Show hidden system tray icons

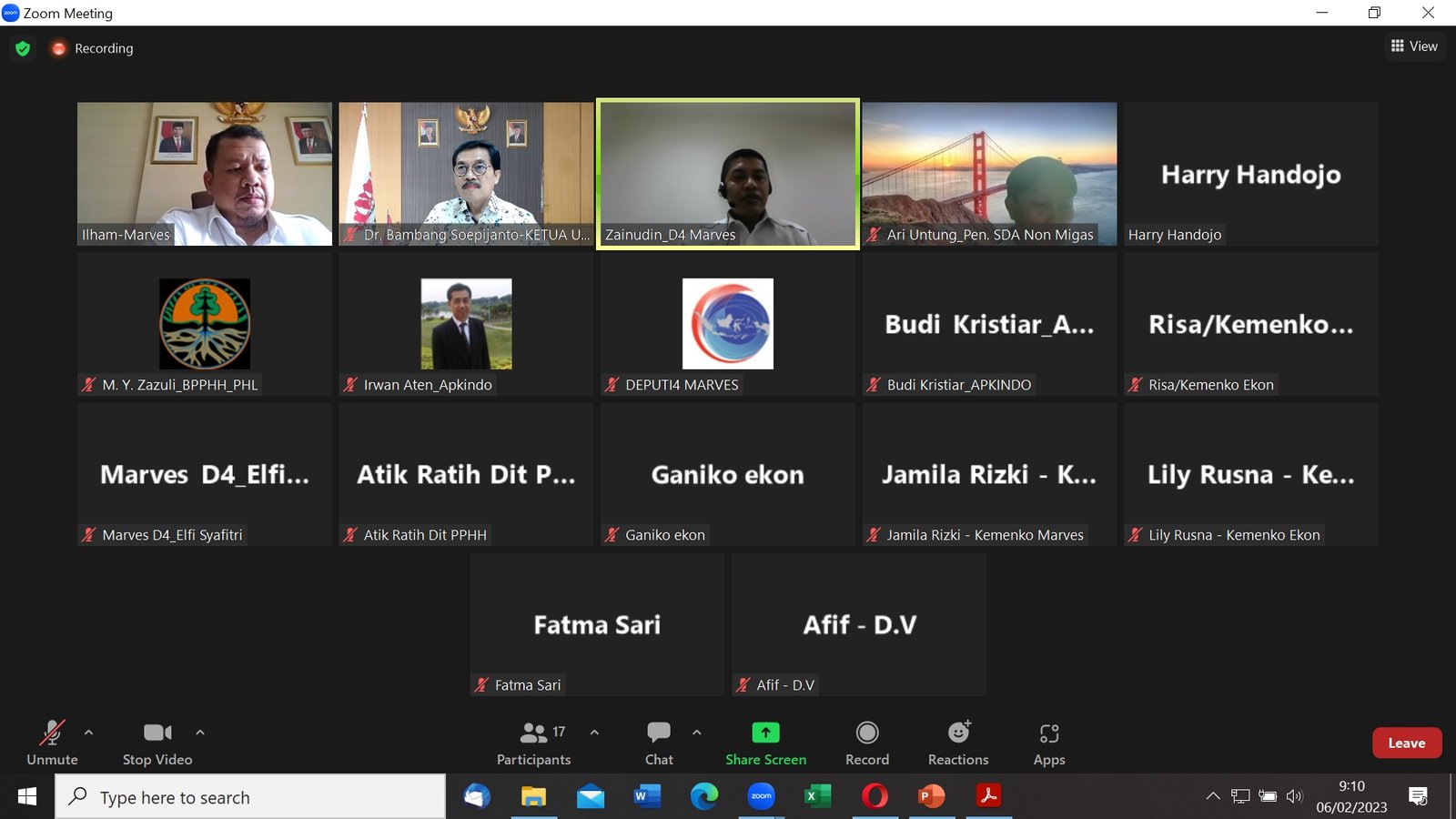click(1213, 796)
